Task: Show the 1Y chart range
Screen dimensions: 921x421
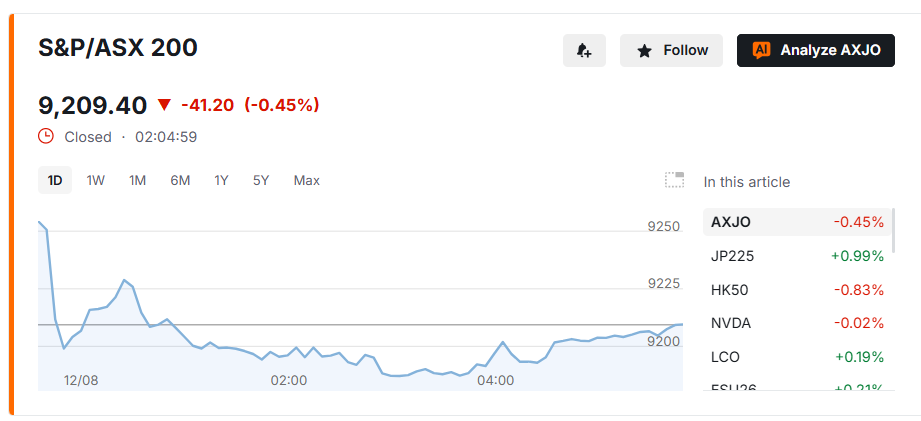Action: coord(221,180)
